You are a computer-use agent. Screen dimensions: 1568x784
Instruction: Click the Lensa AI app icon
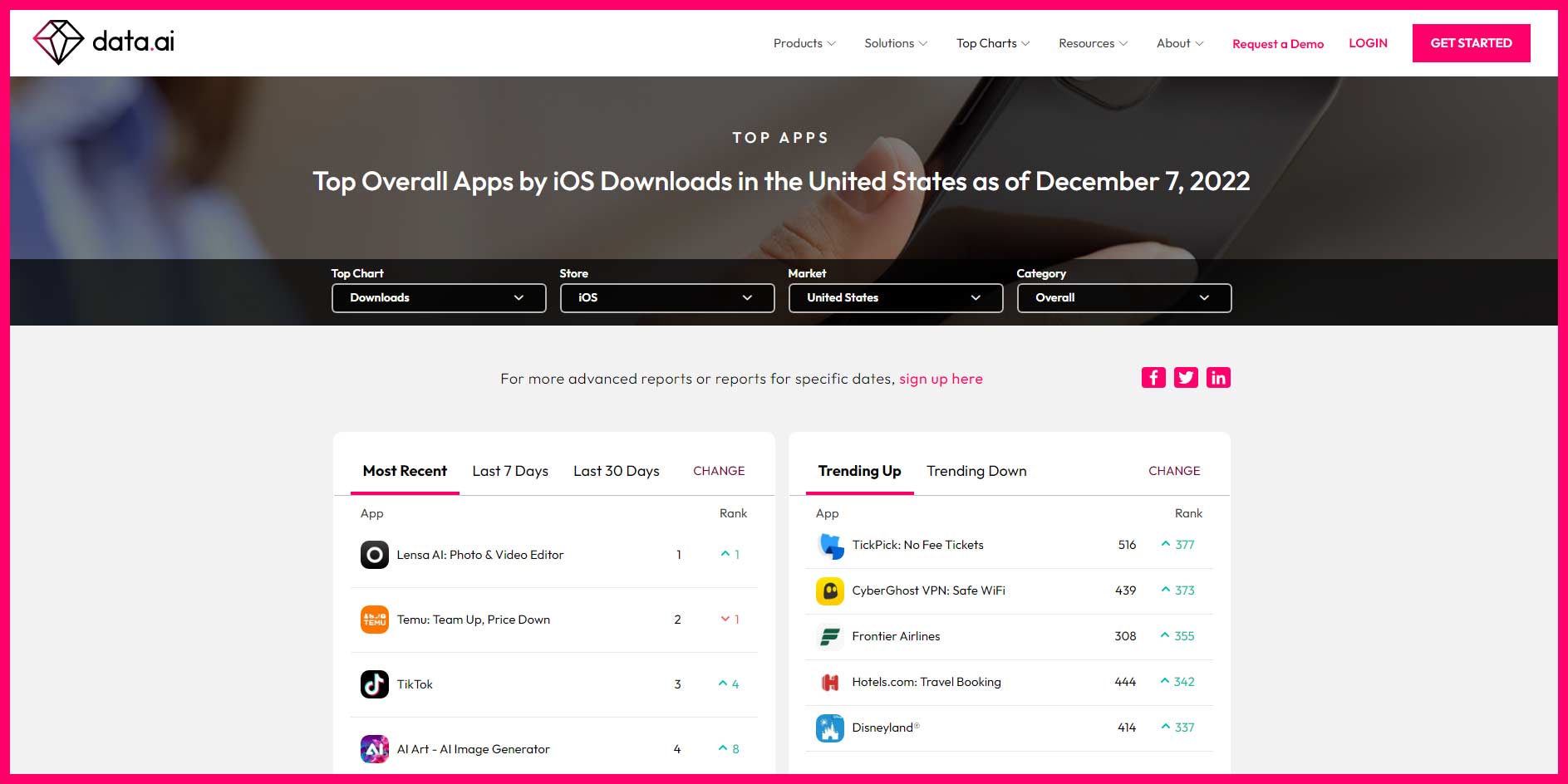click(375, 554)
